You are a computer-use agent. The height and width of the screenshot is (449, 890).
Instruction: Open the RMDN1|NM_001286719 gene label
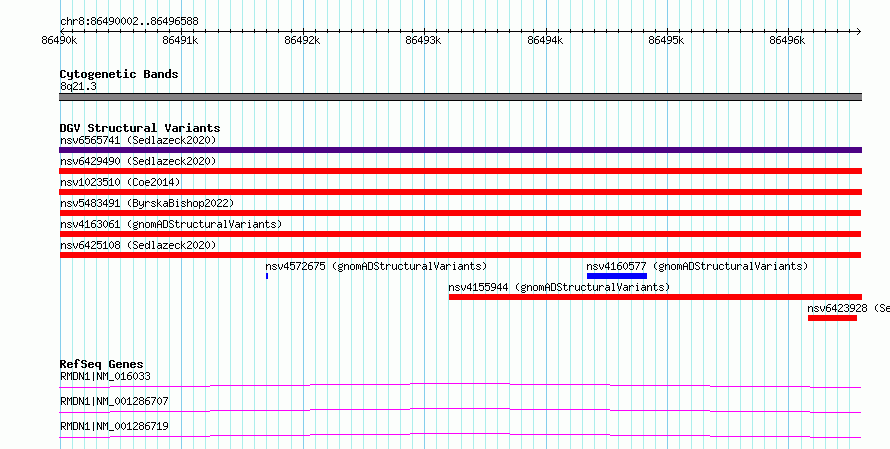click(114, 426)
